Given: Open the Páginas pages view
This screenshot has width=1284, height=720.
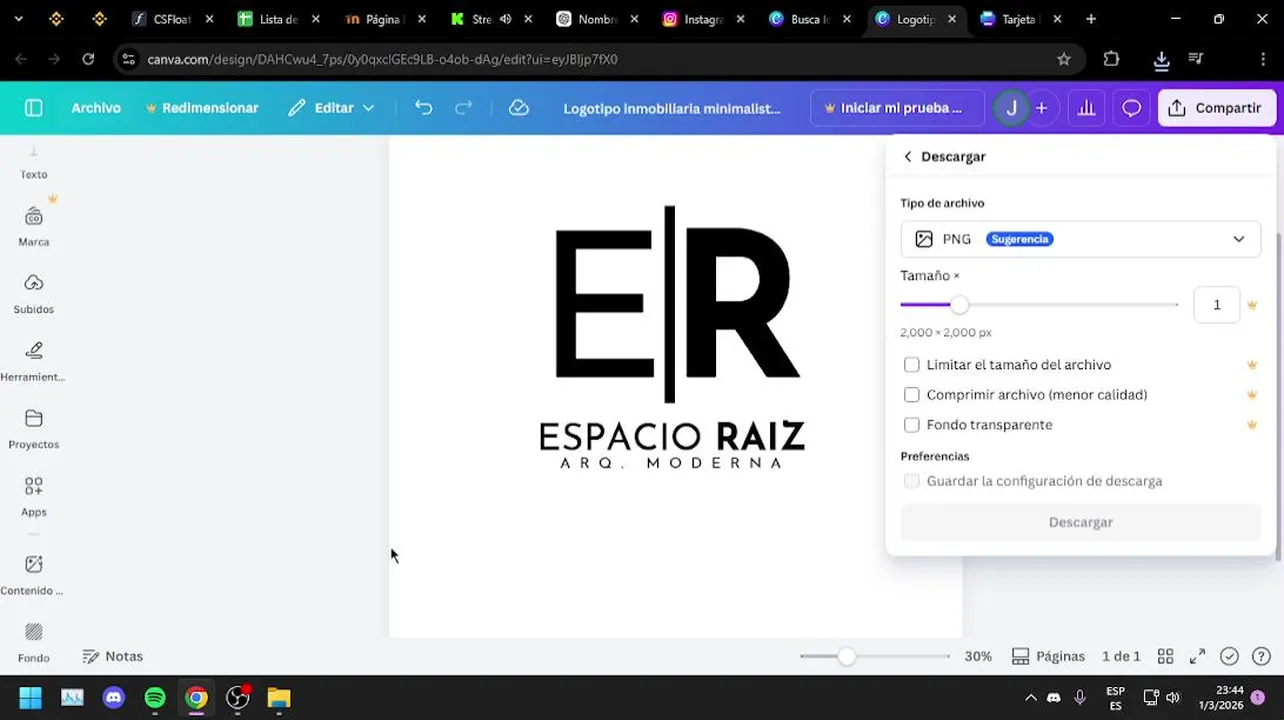Looking at the screenshot, I should (x=1048, y=656).
